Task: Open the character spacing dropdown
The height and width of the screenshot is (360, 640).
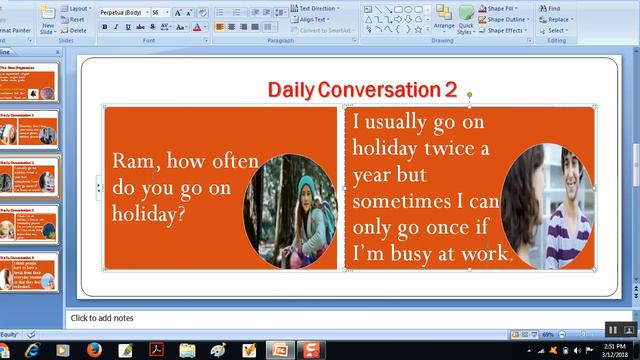Action: click(165, 27)
